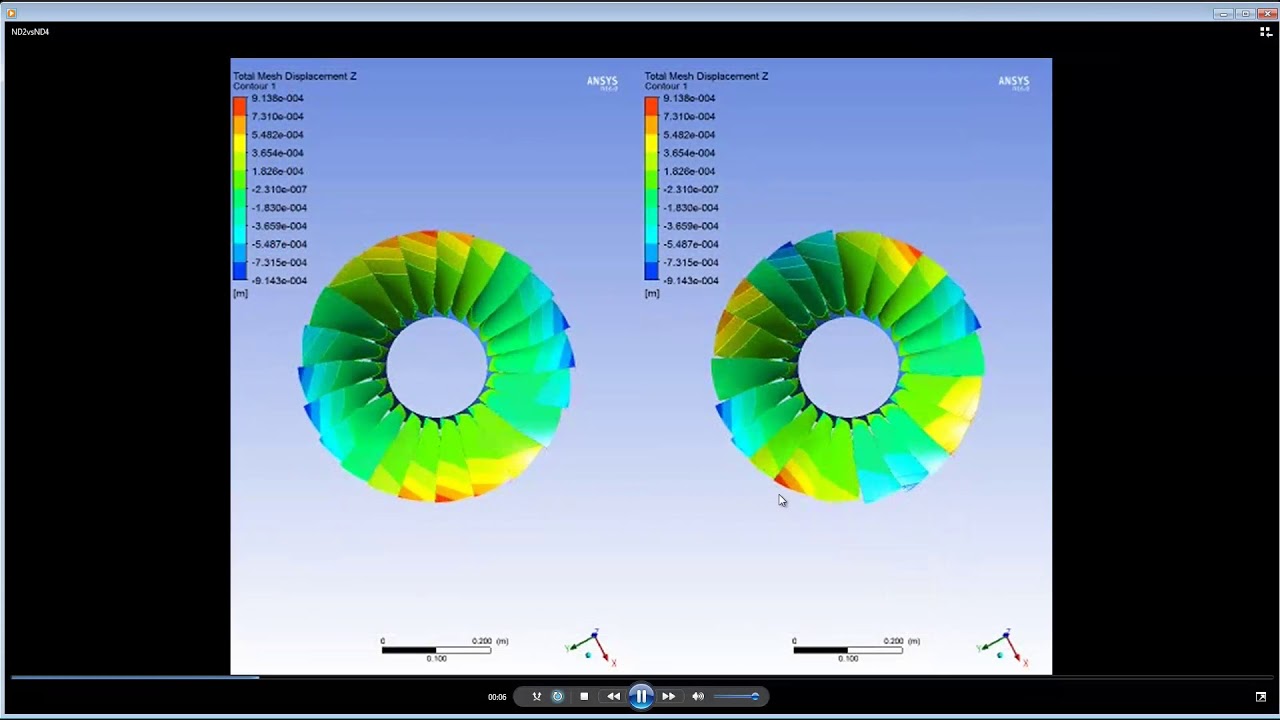Click right 'Total Mesh Displacement Z' label
The image size is (1280, 720).
pyautogui.click(x=706, y=76)
